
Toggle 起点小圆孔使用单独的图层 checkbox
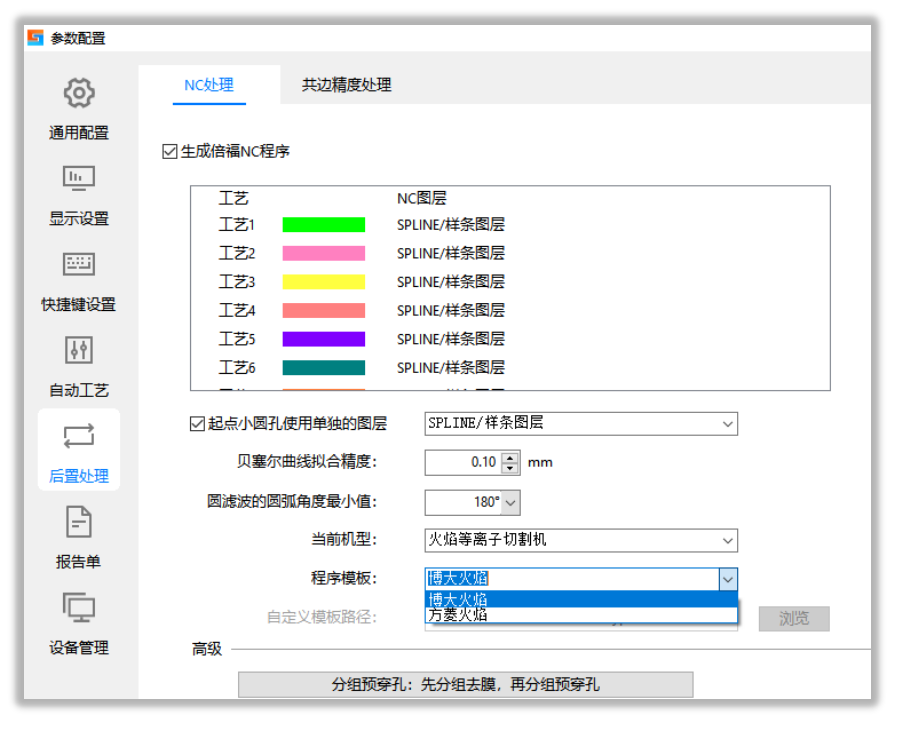tap(197, 424)
